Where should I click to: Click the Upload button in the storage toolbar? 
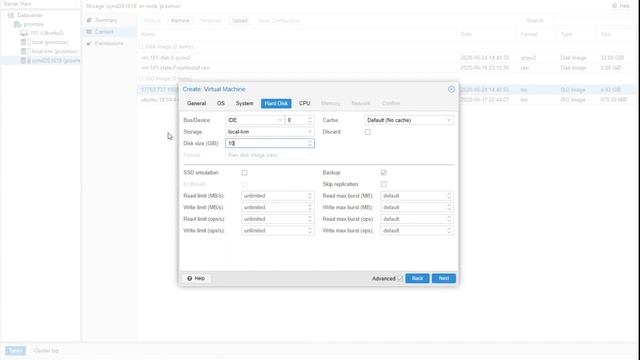[x=240, y=20]
